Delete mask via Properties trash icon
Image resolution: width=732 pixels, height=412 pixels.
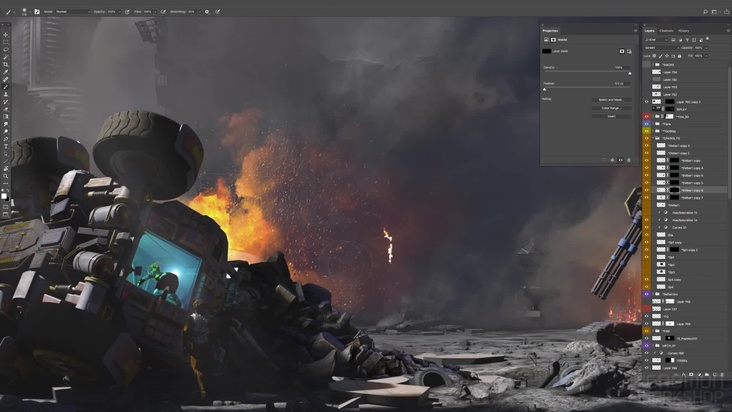pyautogui.click(x=629, y=161)
